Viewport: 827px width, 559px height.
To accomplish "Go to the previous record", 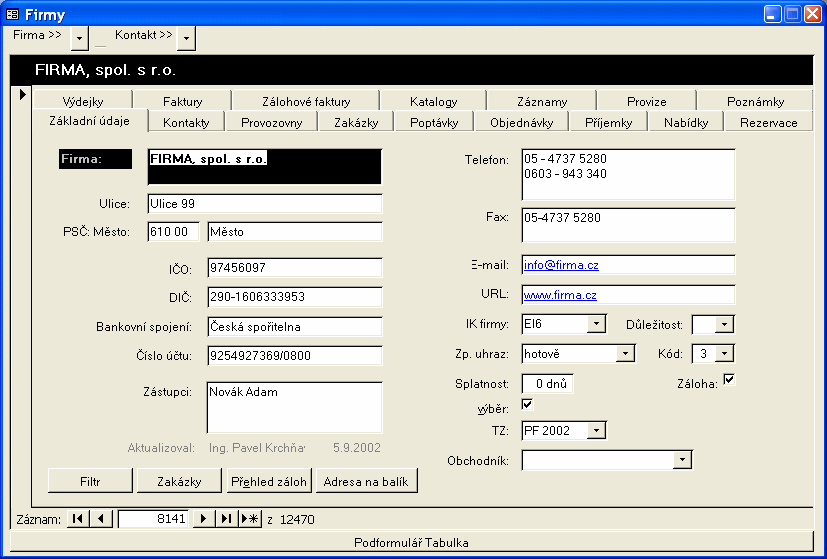I will pyautogui.click(x=101, y=519).
